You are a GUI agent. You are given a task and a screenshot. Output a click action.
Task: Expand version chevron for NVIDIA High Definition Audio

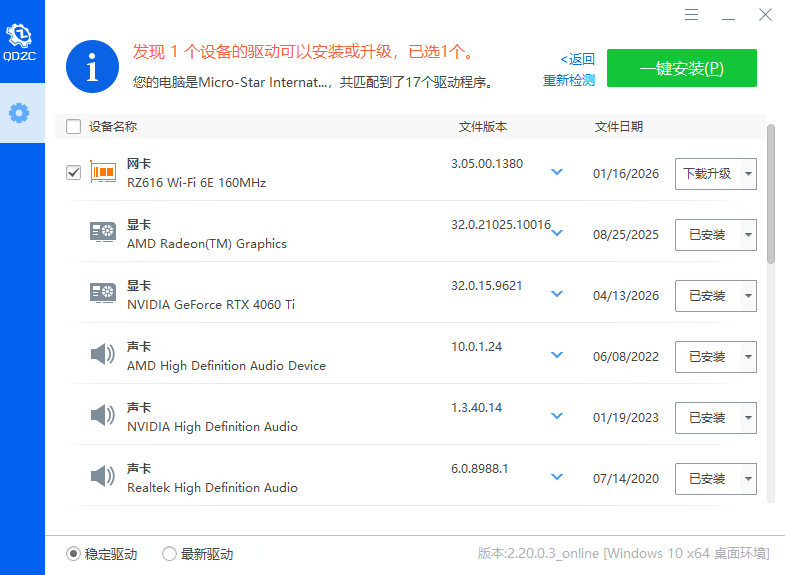pos(557,416)
